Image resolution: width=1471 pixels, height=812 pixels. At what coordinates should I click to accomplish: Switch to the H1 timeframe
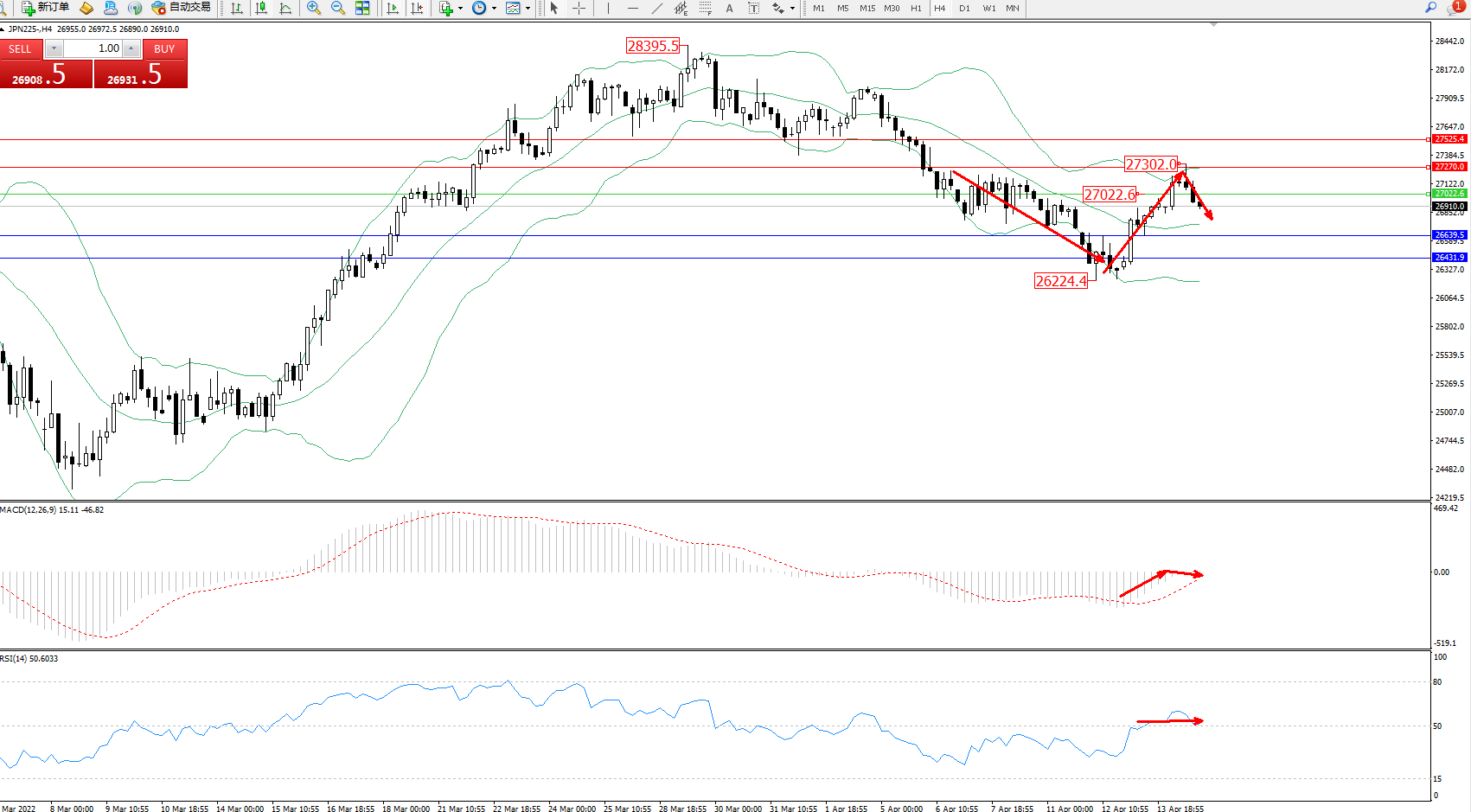(916, 8)
